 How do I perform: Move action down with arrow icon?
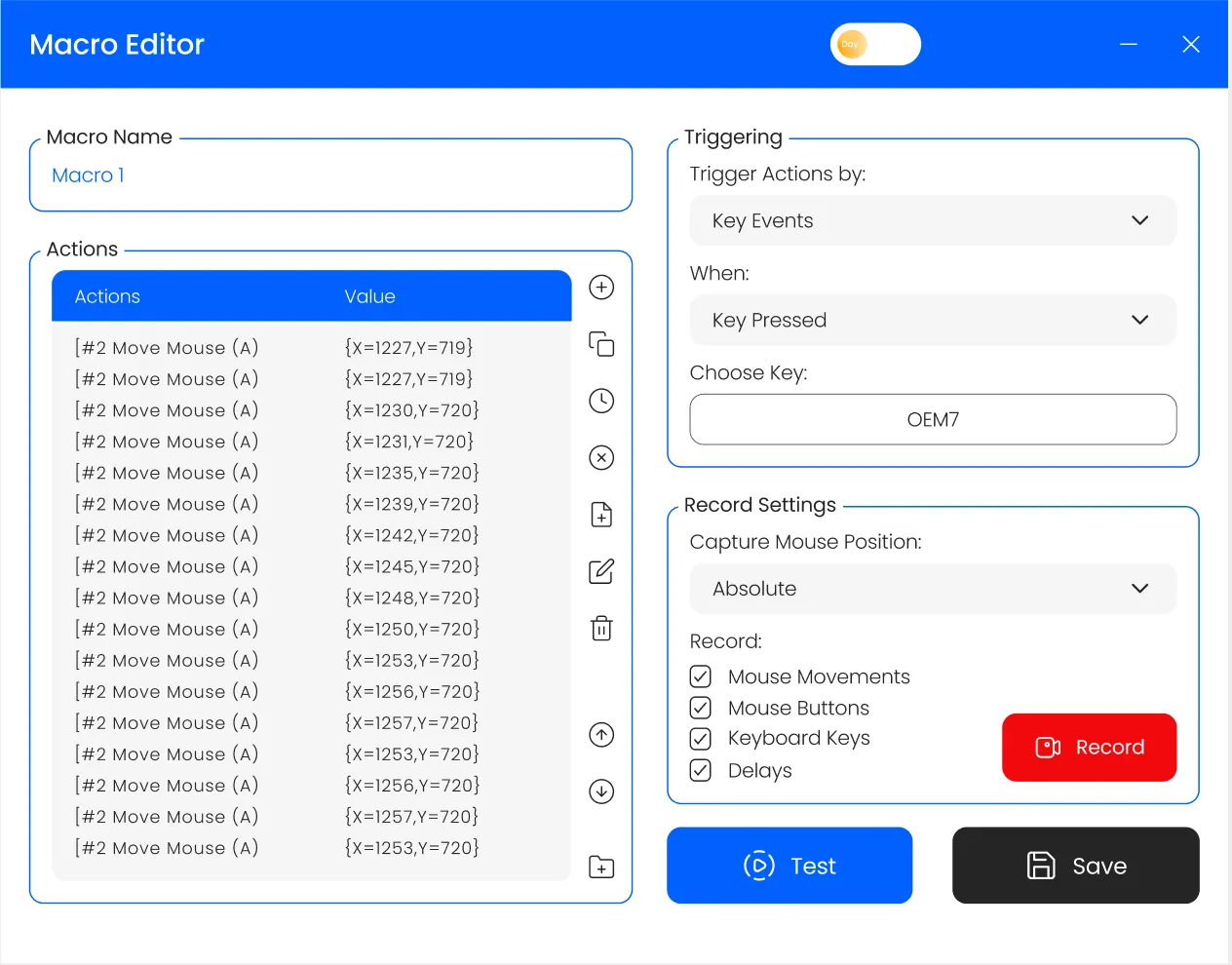coord(601,791)
